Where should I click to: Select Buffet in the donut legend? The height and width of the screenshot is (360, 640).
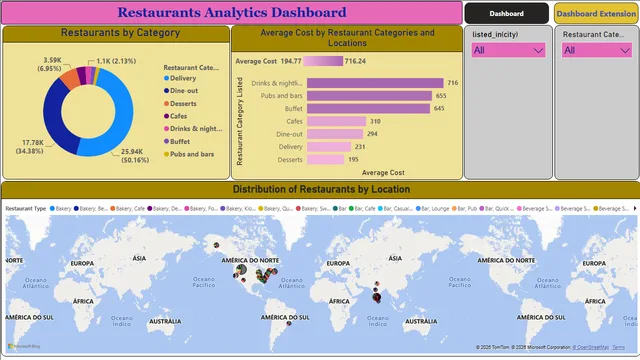click(x=177, y=141)
